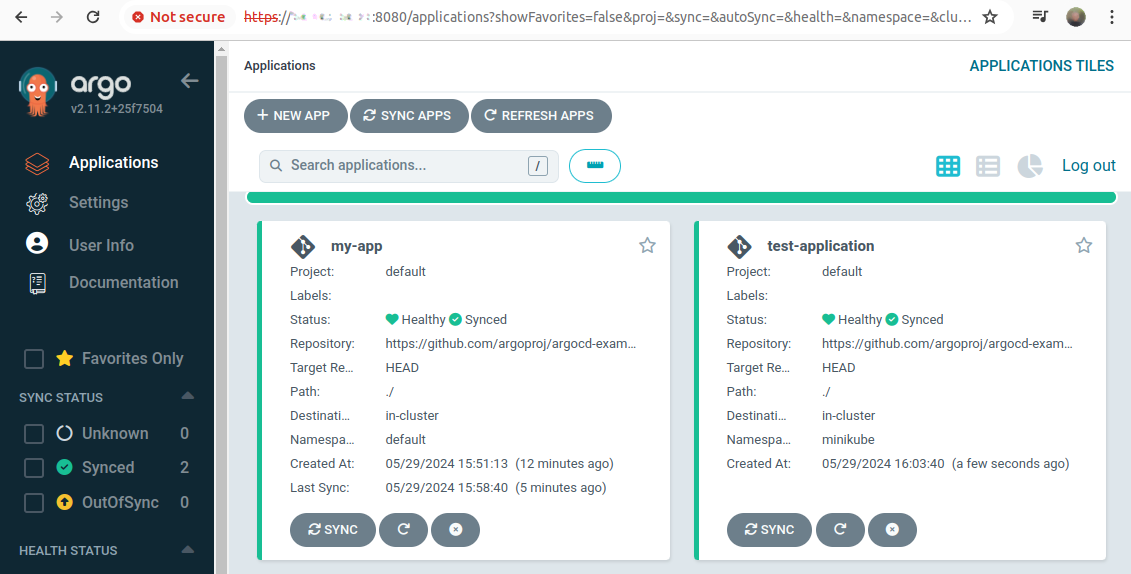Click the New App button
Image resolution: width=1131 pixels, height=574 pixels.
coord(295,116)
